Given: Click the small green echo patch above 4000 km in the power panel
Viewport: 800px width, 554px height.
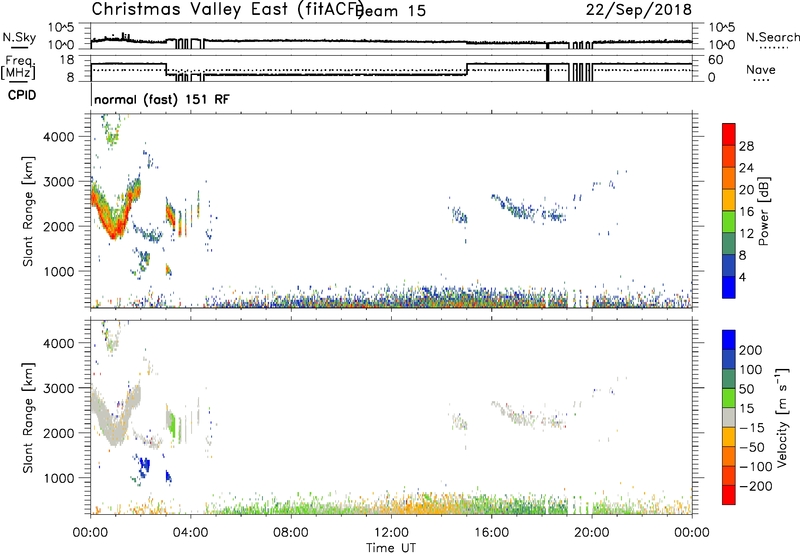Looking at the screenshot, I should coord(111,134).
